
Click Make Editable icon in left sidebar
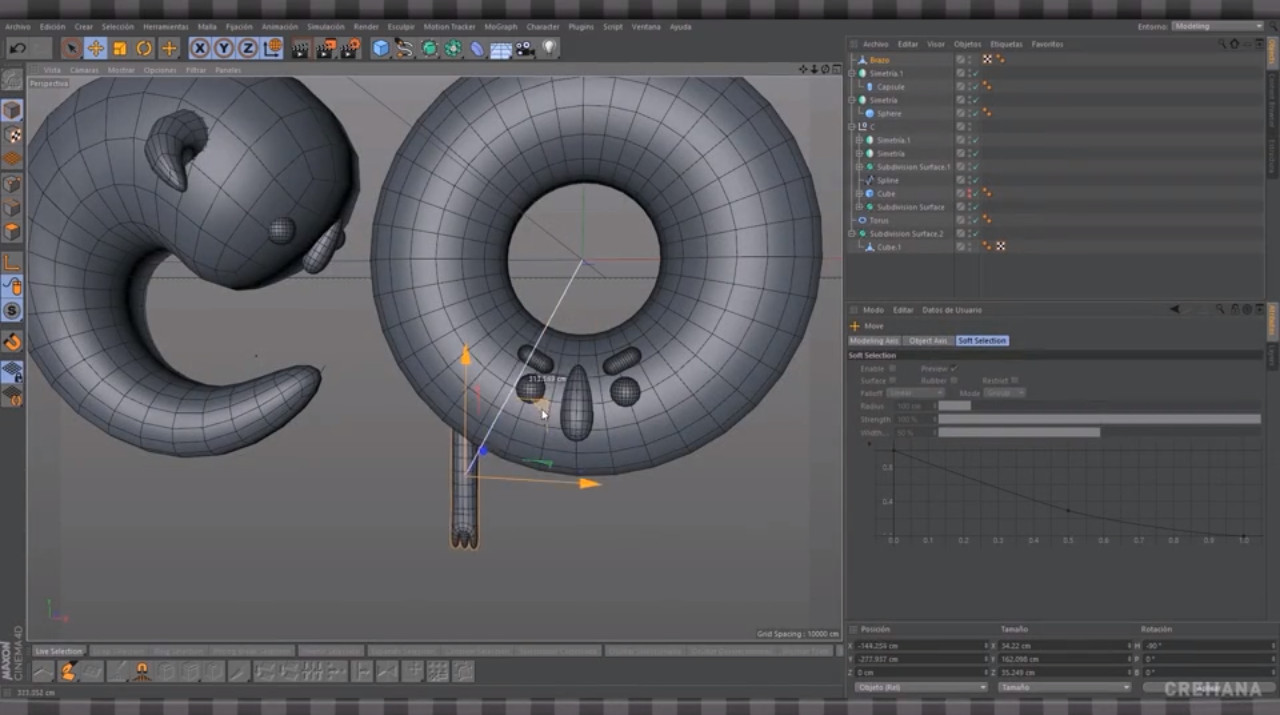point(12,79)
